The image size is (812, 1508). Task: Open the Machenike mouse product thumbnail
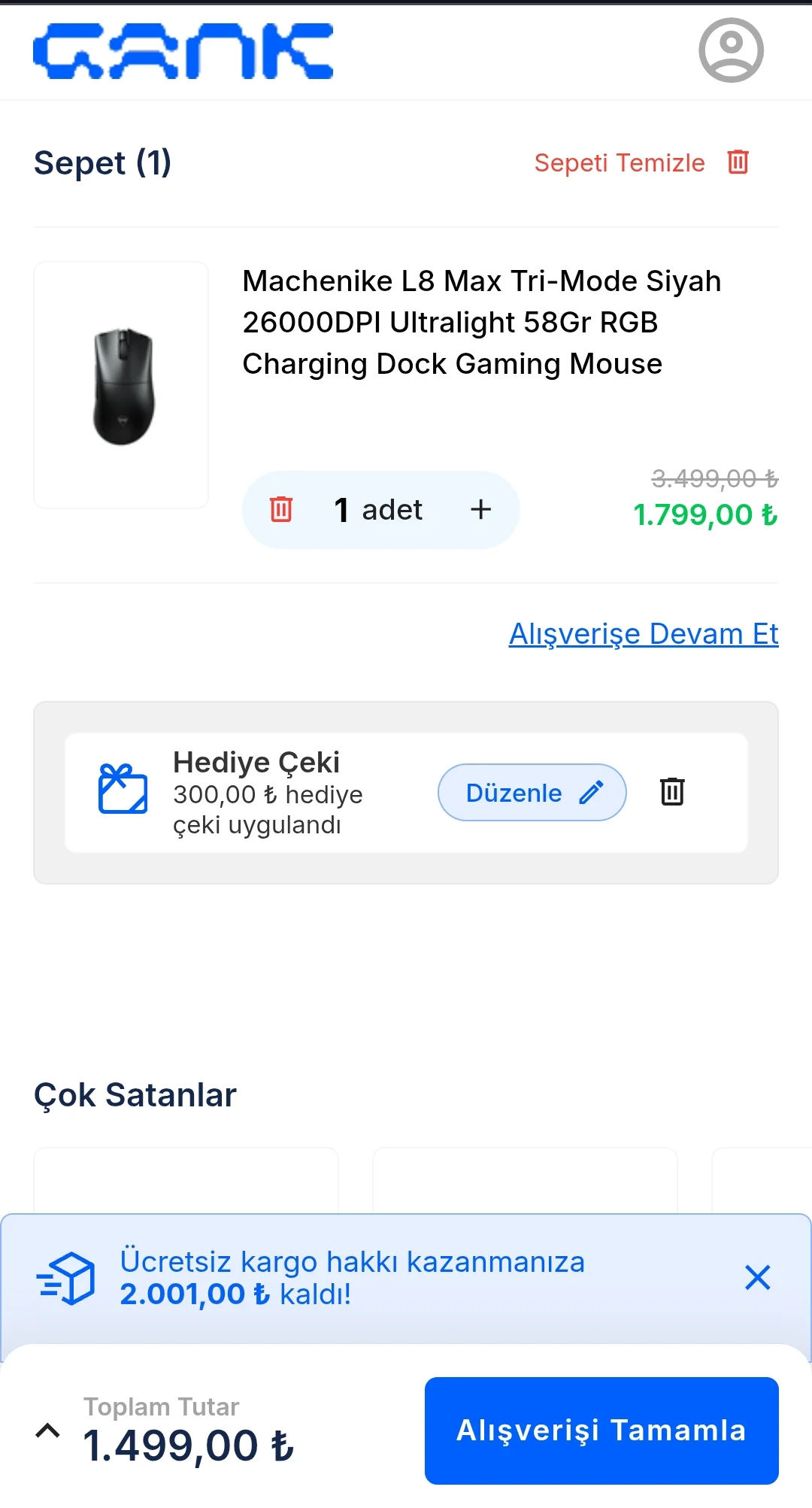point(122,385)
